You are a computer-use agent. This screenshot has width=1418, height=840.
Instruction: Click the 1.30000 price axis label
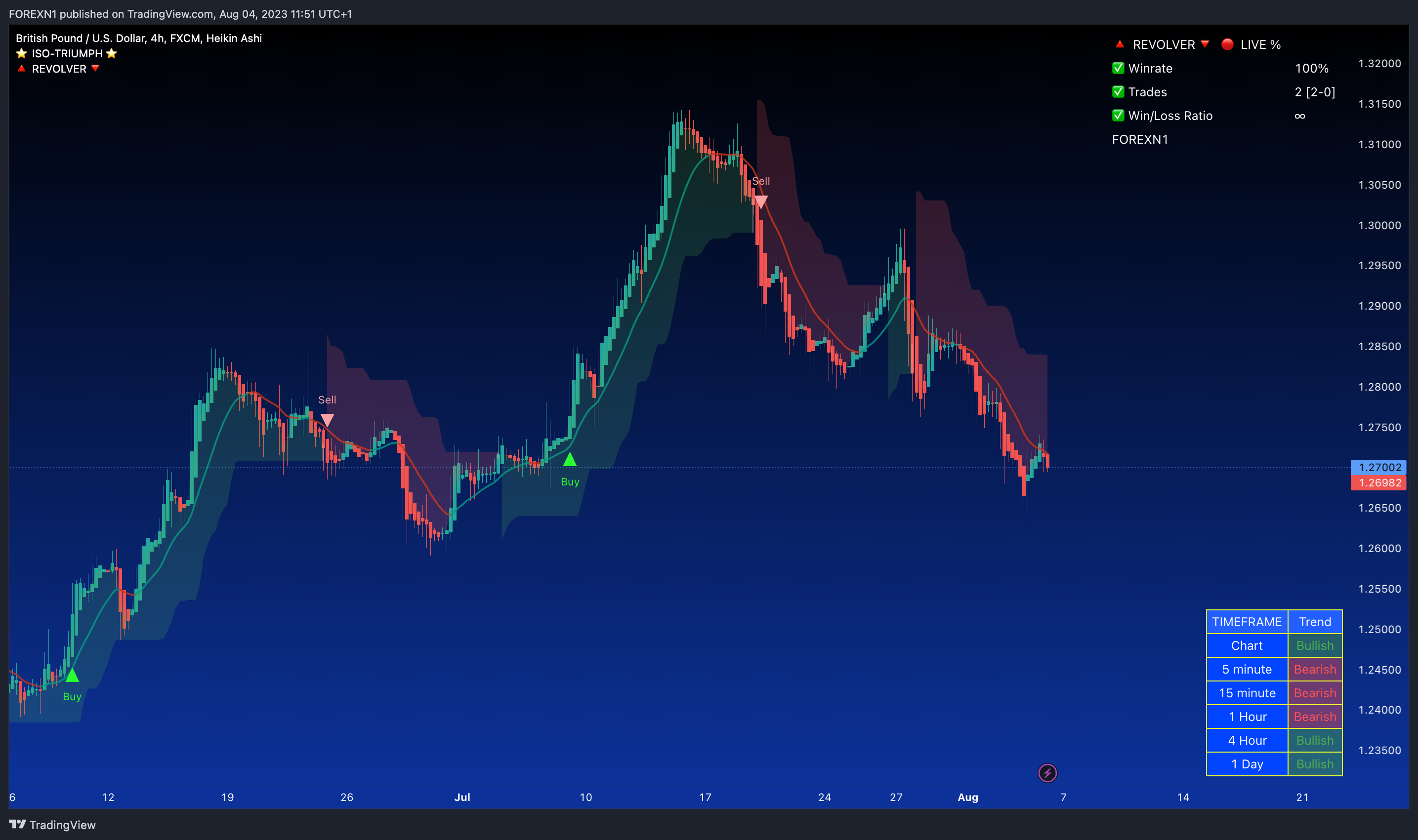(x=1379, y=225)
